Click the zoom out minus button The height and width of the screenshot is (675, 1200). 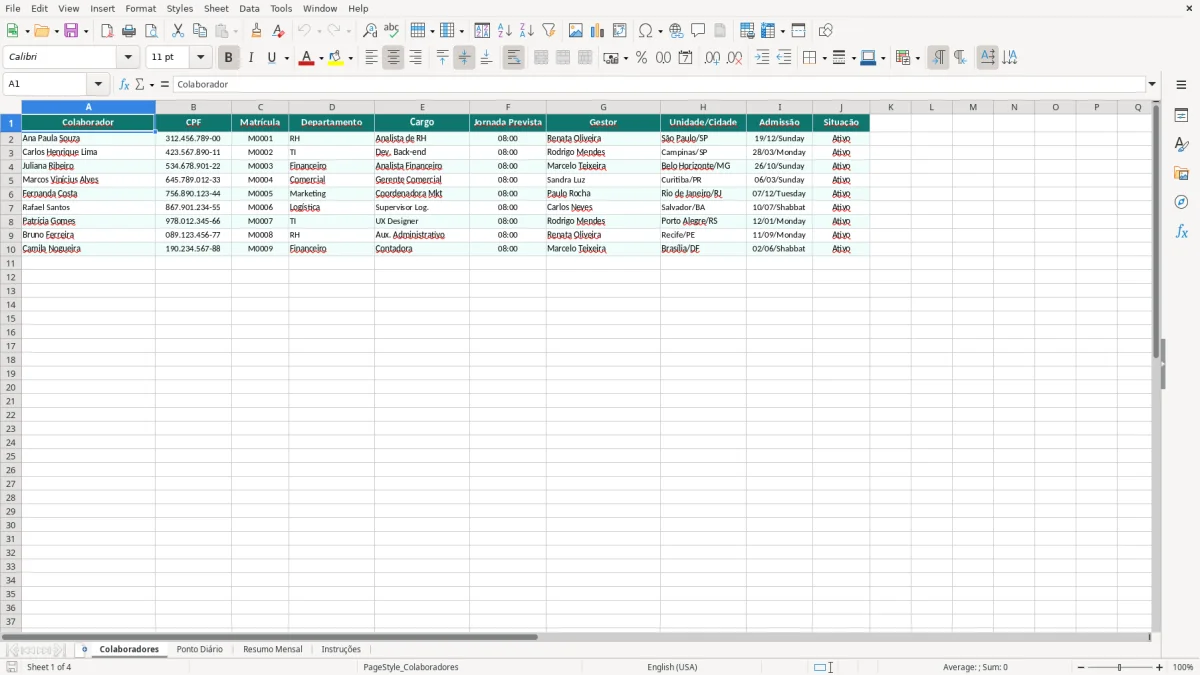click(1081, 667)
